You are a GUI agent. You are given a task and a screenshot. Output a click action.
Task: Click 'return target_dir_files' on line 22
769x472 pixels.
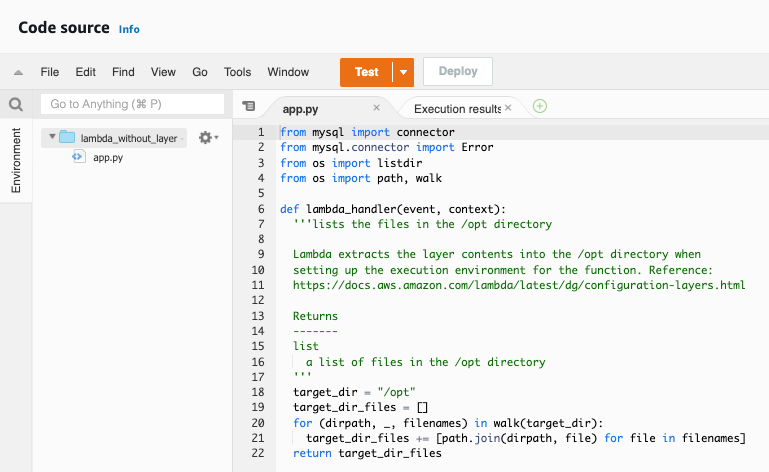[367, 453]
